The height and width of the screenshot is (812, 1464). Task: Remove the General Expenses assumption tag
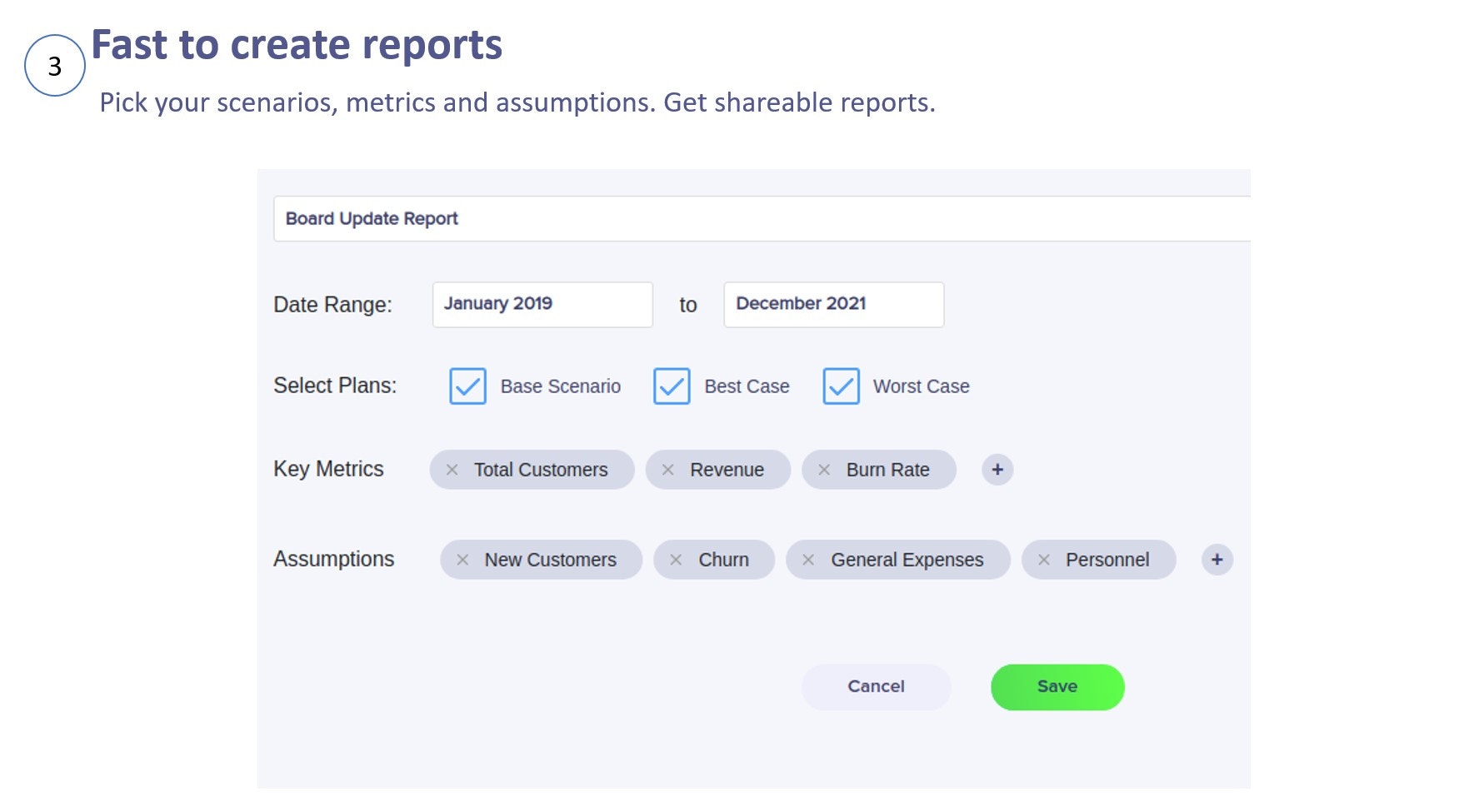coord(808,560)
